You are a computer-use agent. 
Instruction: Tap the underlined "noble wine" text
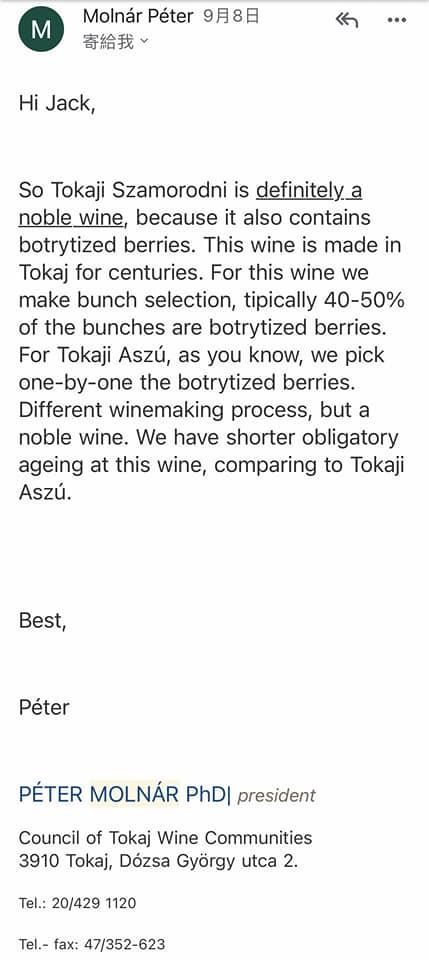pyautogui.click(x=72, y=218)
